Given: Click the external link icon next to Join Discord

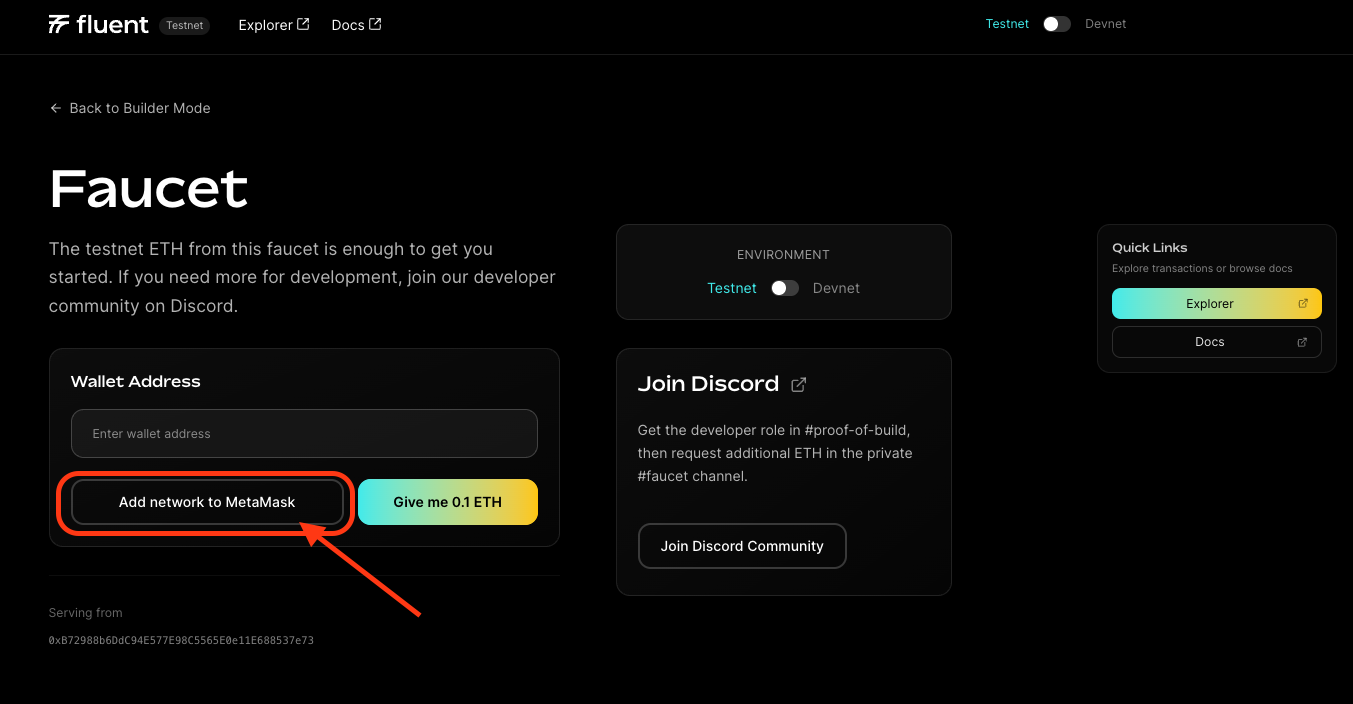Looking at the screenshot, I should coord(798,384).
